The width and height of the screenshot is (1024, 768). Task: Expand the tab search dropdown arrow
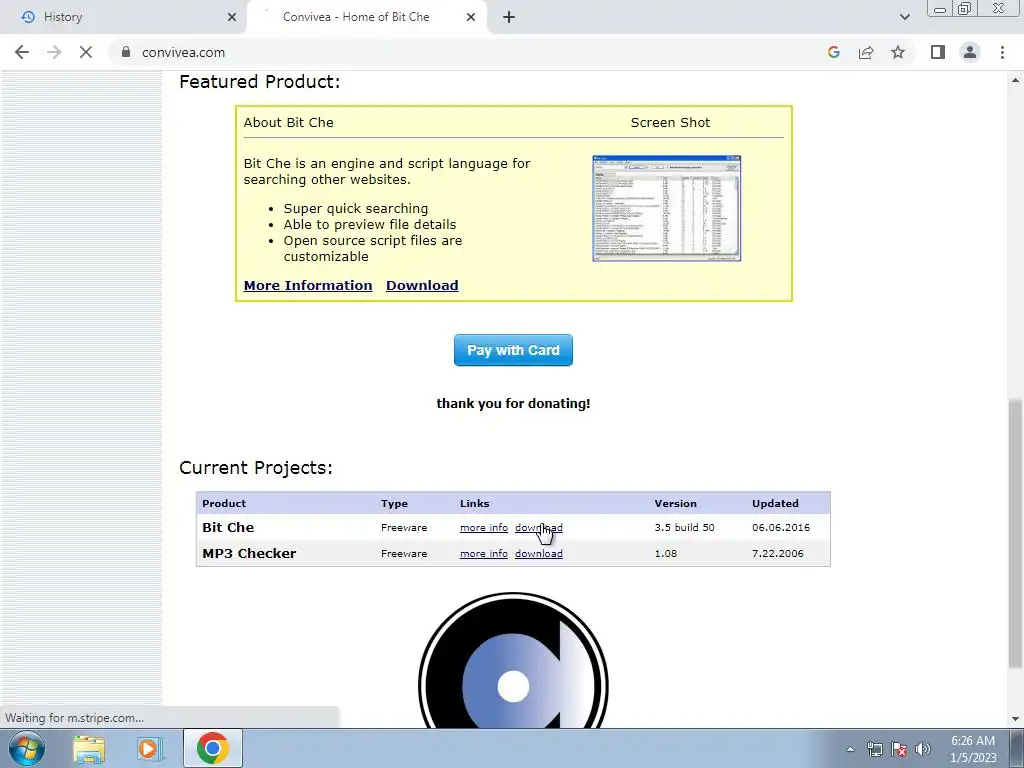(904, 17)
